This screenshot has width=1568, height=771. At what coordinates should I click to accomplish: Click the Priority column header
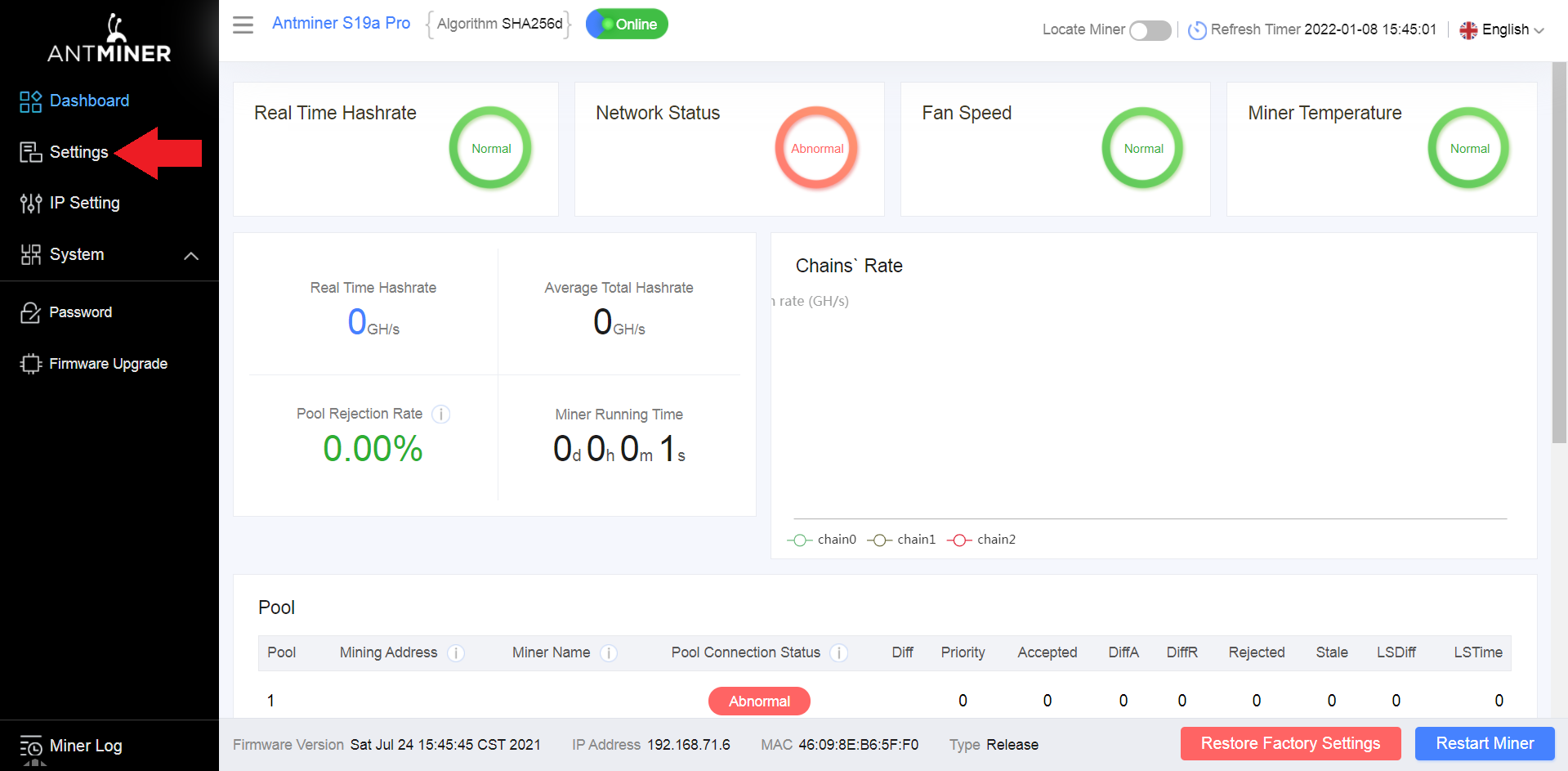coord(963,652)
